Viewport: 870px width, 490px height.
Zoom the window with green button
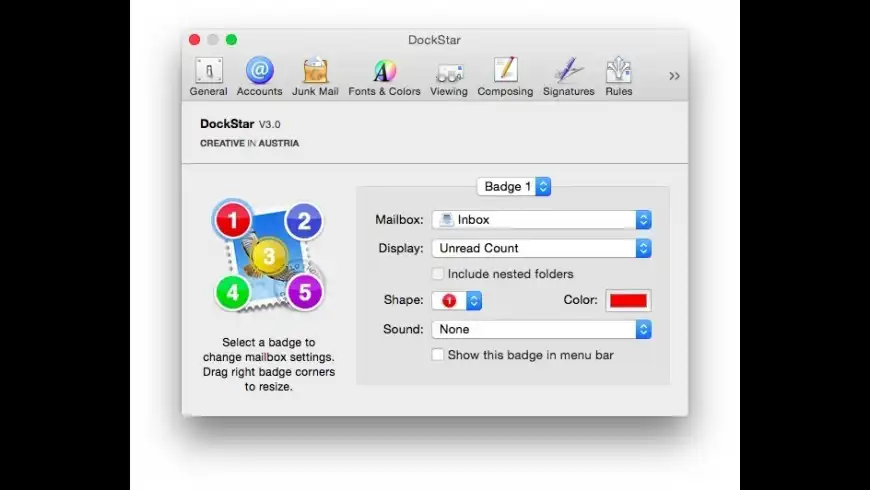(x=231, y=39)
